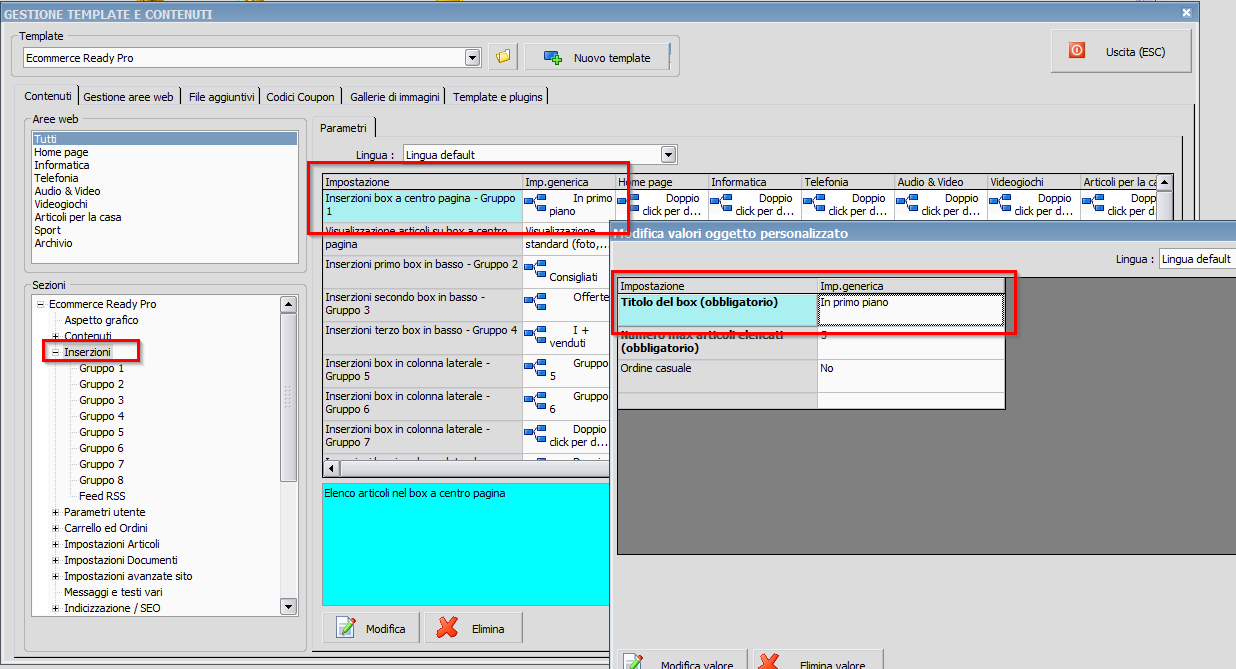Click the object icon in the Informatica column
Viewport: 1236px width, 669px height.
click(x=722, y=204)
